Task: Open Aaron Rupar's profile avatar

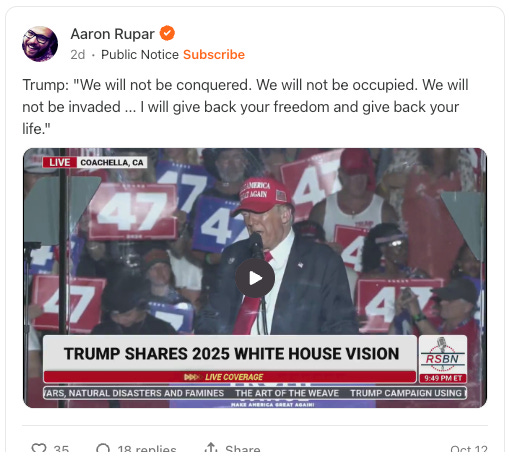Action: [40, 44]
